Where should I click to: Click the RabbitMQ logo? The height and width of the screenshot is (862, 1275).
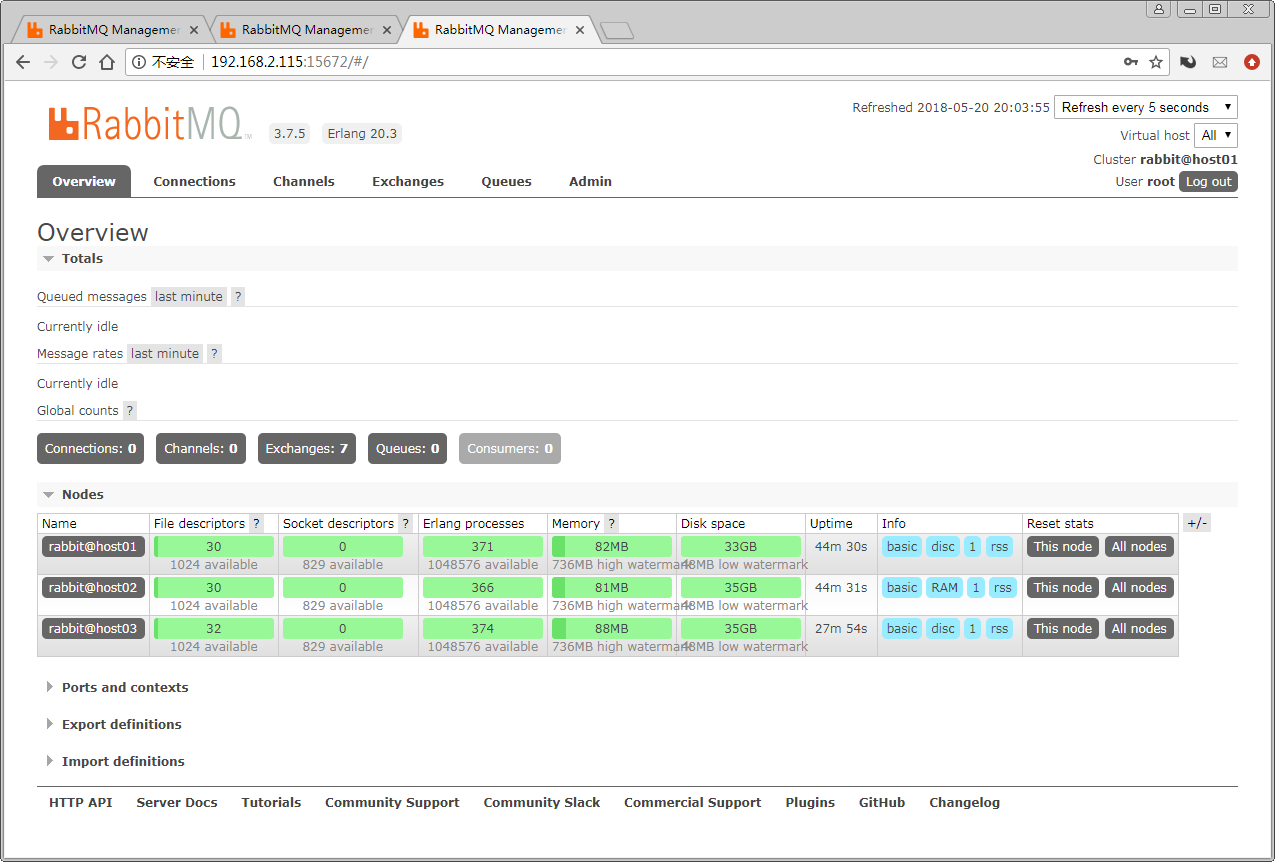150,124
